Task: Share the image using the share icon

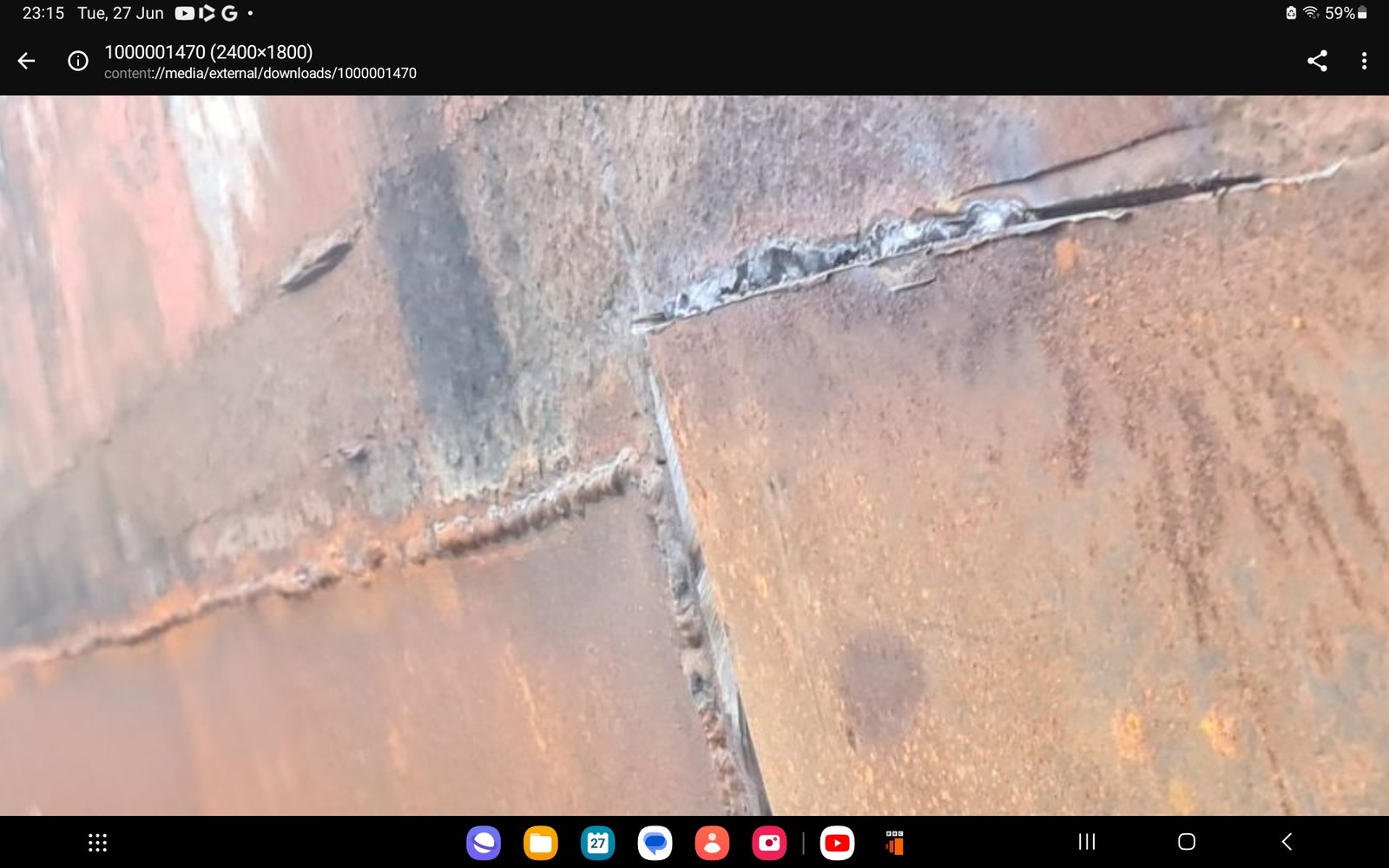Action: coord(1317,61)
